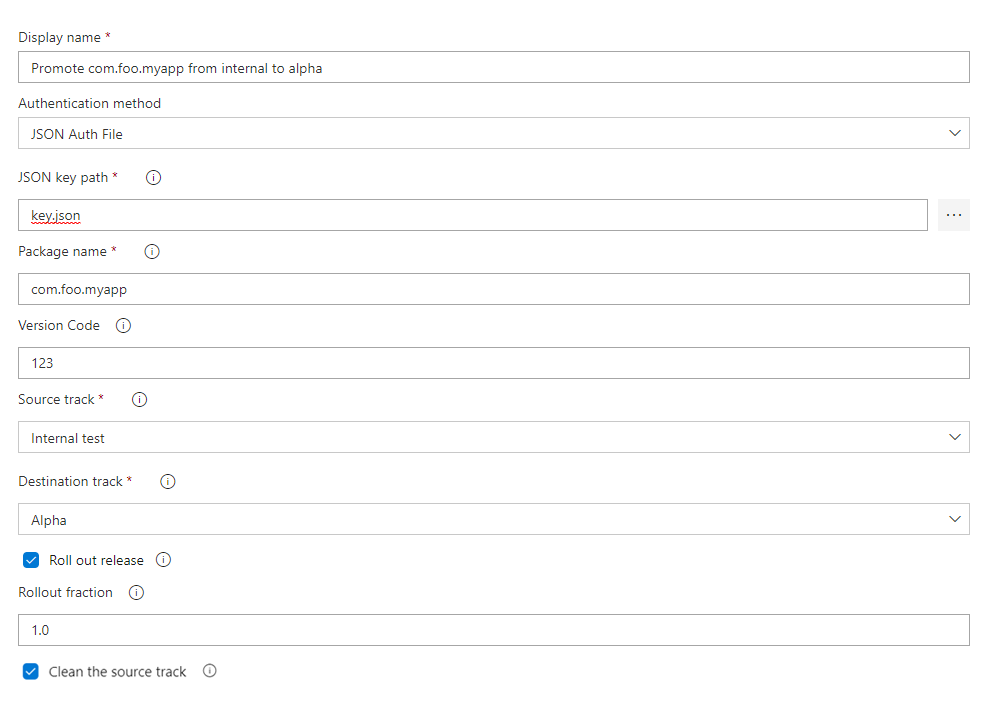Click the Display name text field
Viewport: 983px width, 705px height.
(x=493, y=68)
